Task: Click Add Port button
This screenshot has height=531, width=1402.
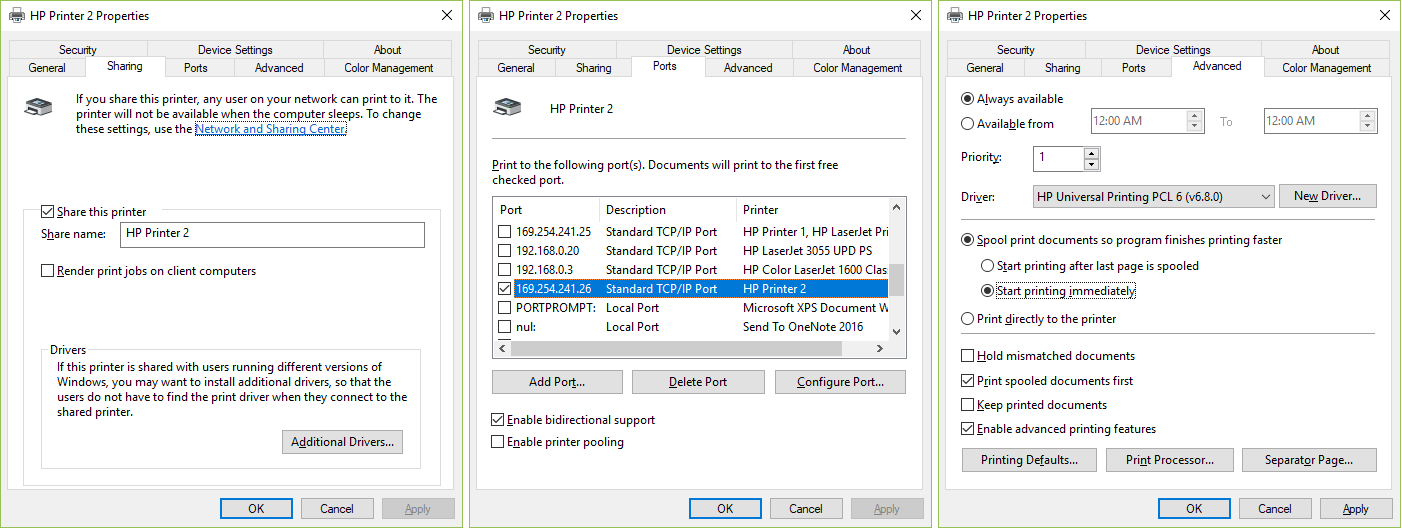Action: (x=557, y=382)
